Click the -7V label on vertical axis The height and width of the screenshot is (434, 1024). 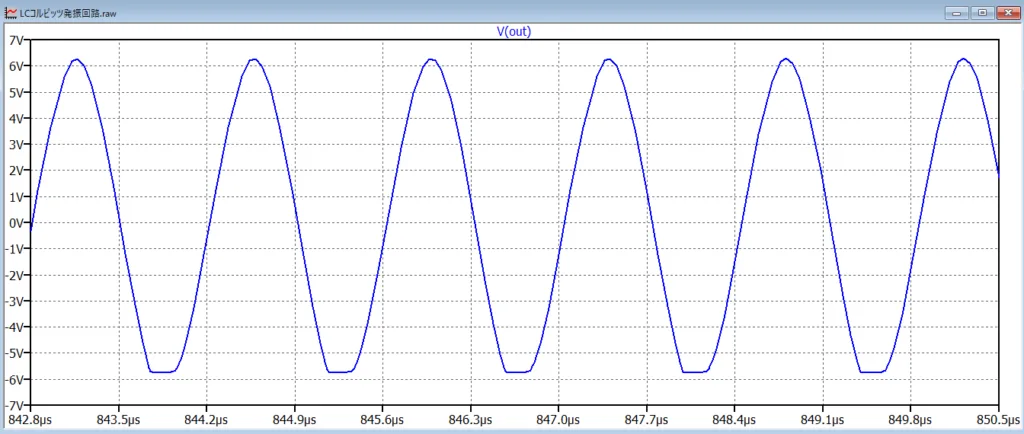(x=15, y=406)
